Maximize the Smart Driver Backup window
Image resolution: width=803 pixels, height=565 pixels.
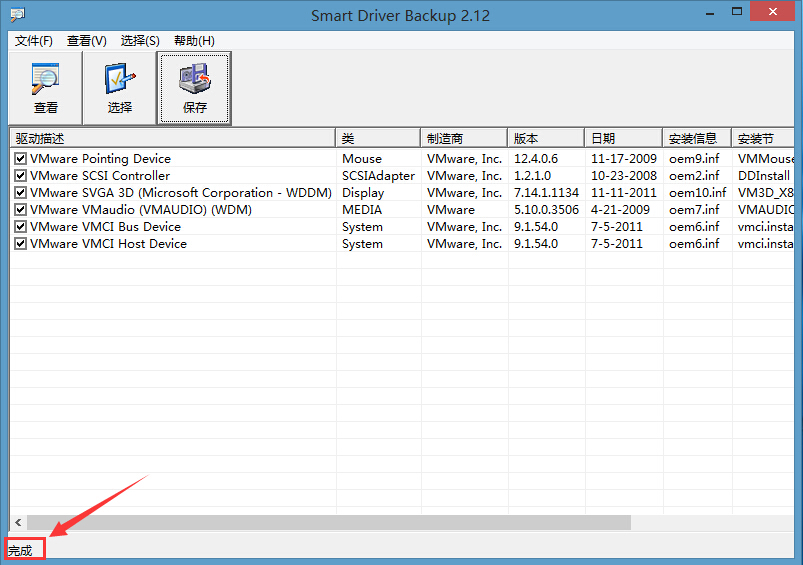pyautogui.click(x=737, y=11)
